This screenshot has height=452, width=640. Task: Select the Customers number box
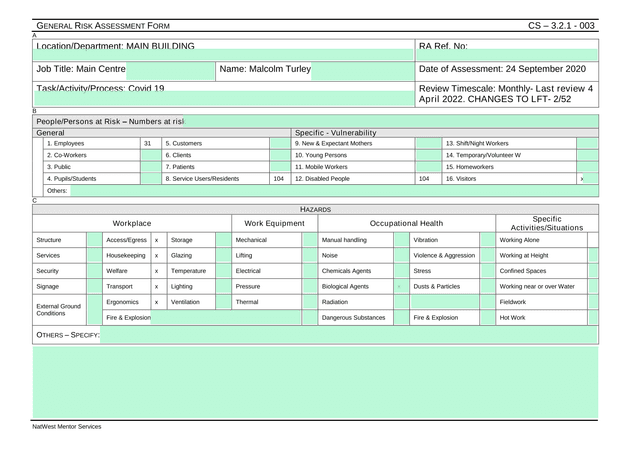280,143
